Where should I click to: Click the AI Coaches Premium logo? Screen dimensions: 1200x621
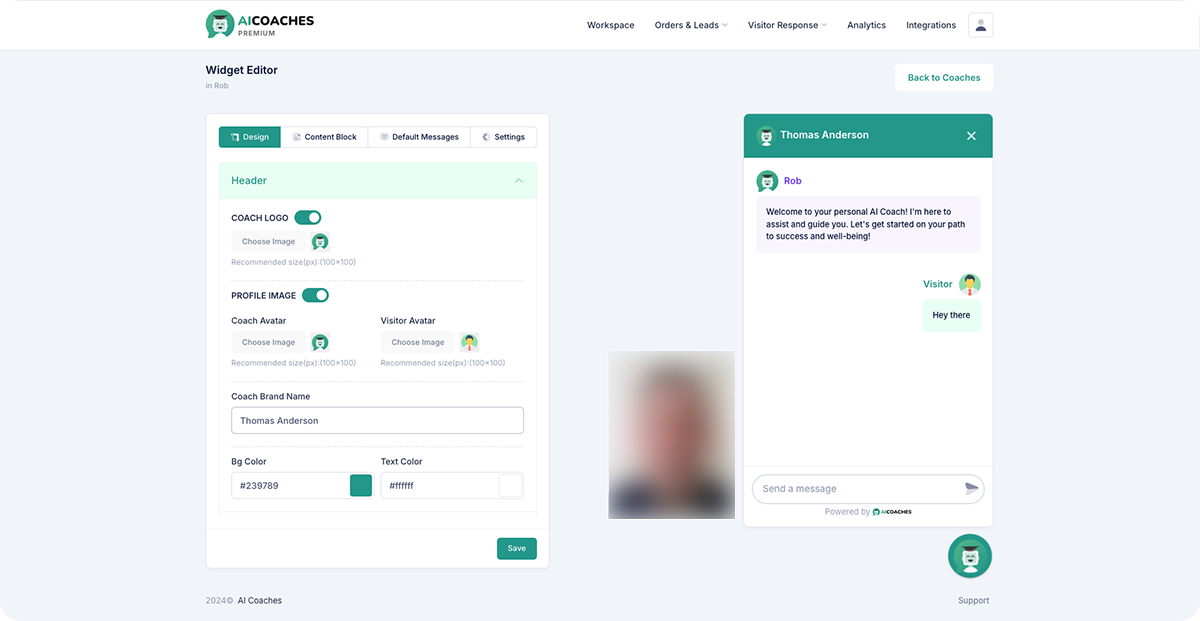[x=259, y=25]
